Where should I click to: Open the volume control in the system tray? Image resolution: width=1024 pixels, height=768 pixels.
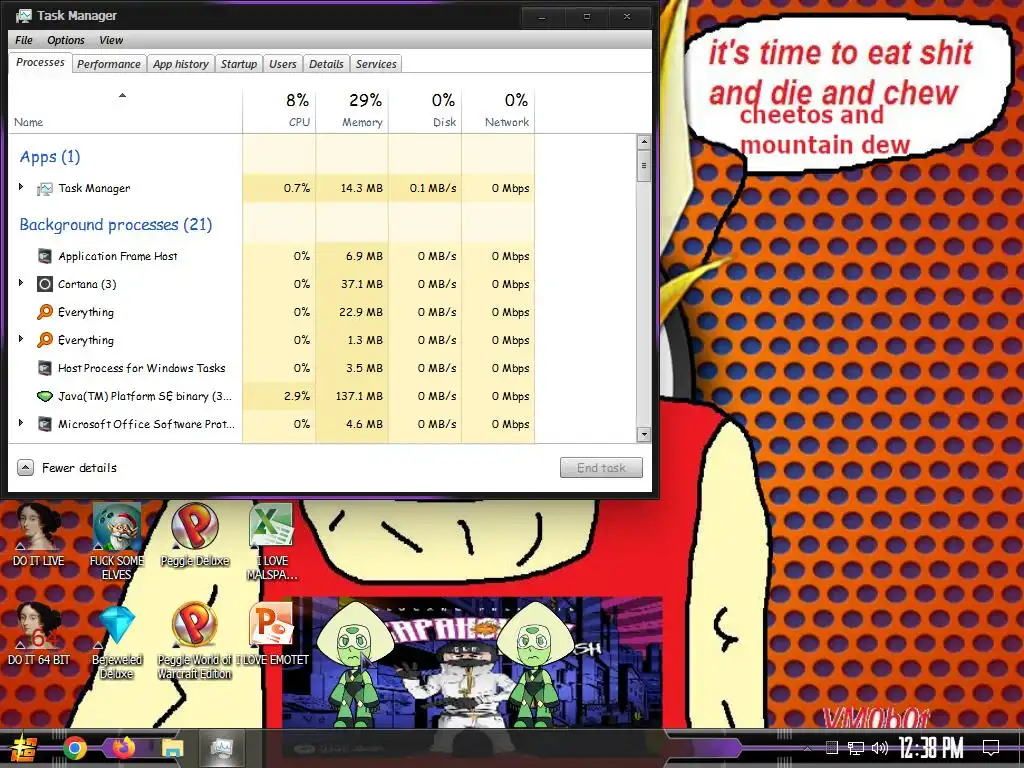[x=880, y=748]
